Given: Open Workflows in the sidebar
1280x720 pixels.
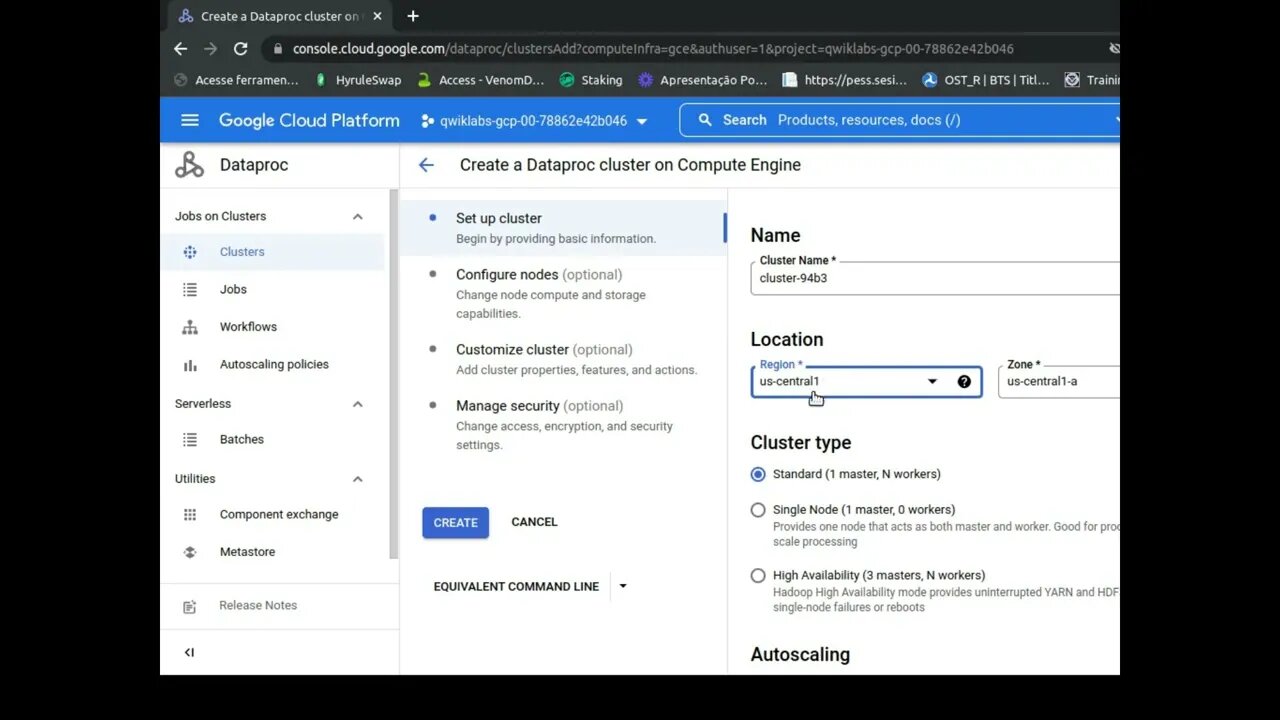Looking at the screenshot, I should click(x=272, y=327).
